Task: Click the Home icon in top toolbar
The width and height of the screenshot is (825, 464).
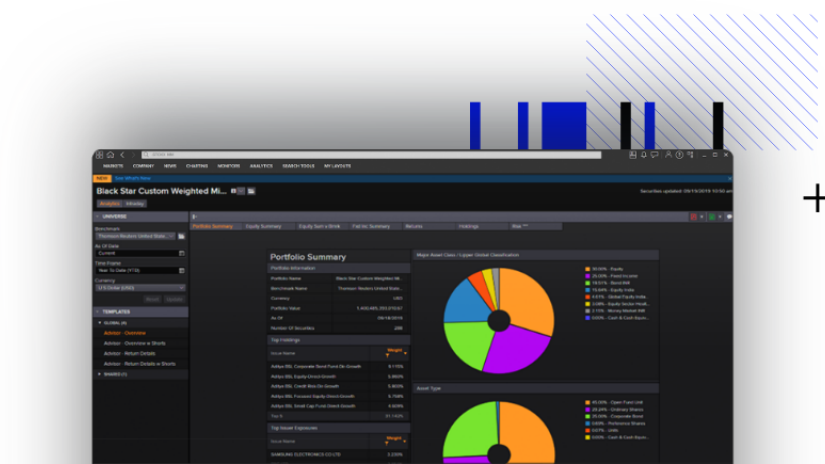Action: point(110,155)
